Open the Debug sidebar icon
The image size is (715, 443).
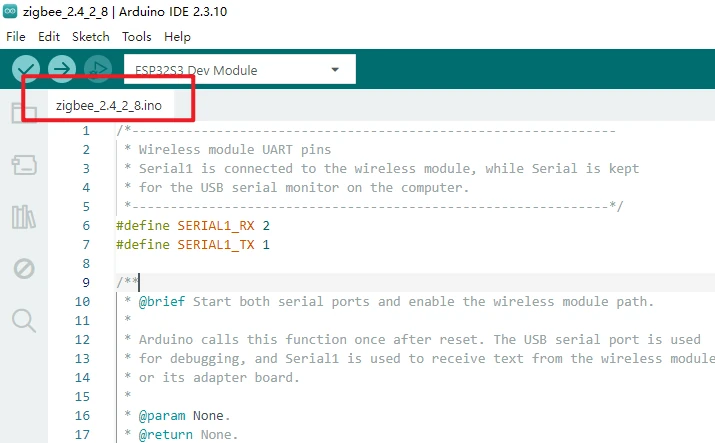pyautogui.click(x=24, y=268)
